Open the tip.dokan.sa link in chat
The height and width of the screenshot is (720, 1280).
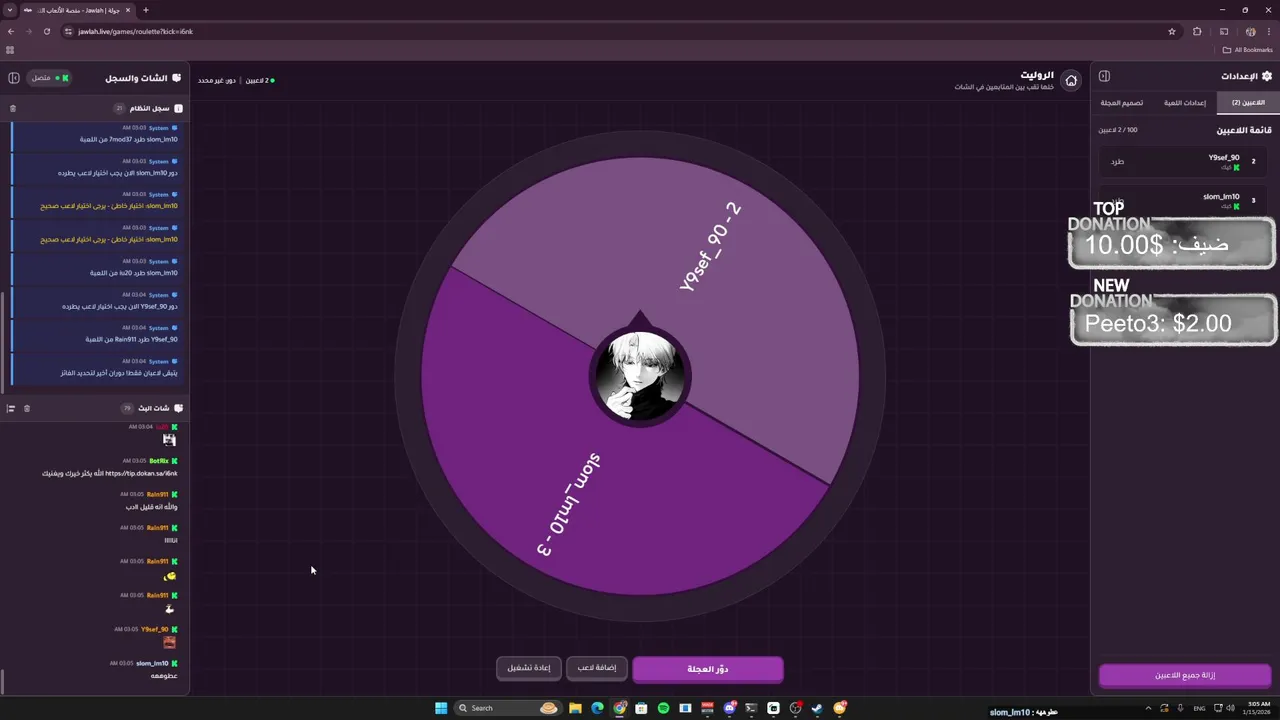(x=140, y=473)
